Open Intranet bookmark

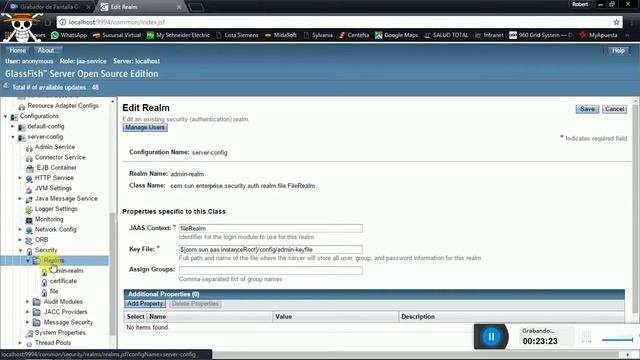489,36
